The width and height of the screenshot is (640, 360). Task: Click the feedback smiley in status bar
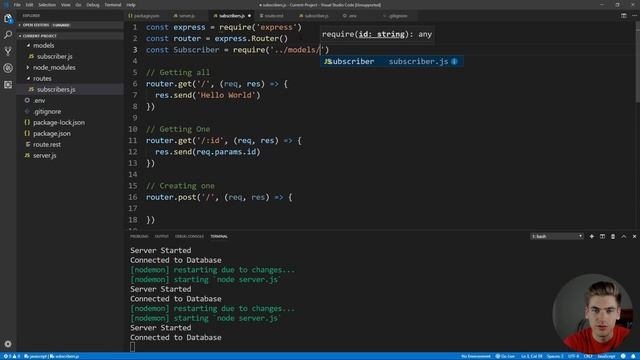623,356
